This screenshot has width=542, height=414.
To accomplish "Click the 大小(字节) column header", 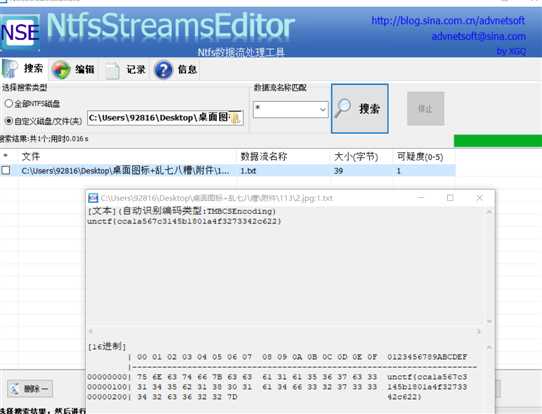I will point(356,157).
